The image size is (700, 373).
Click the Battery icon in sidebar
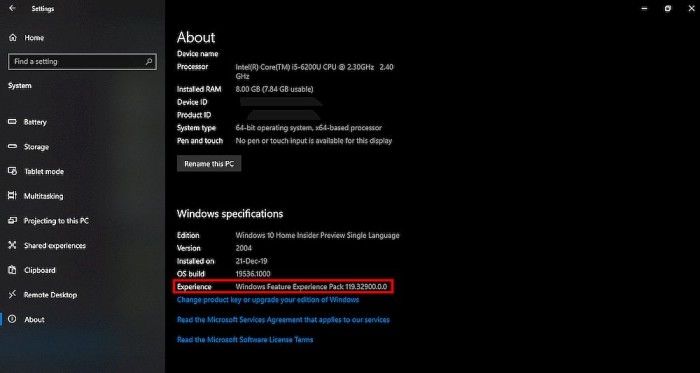(12, 122)
